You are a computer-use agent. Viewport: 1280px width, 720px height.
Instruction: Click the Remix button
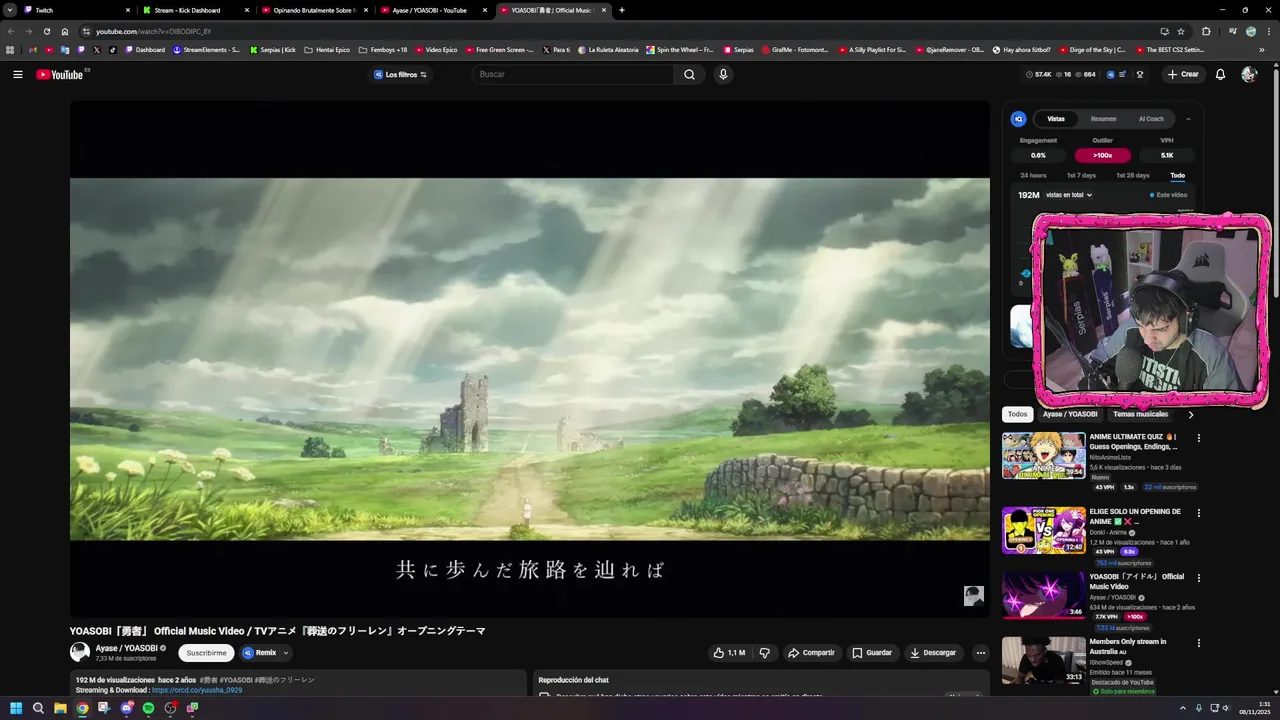(259, 653)
